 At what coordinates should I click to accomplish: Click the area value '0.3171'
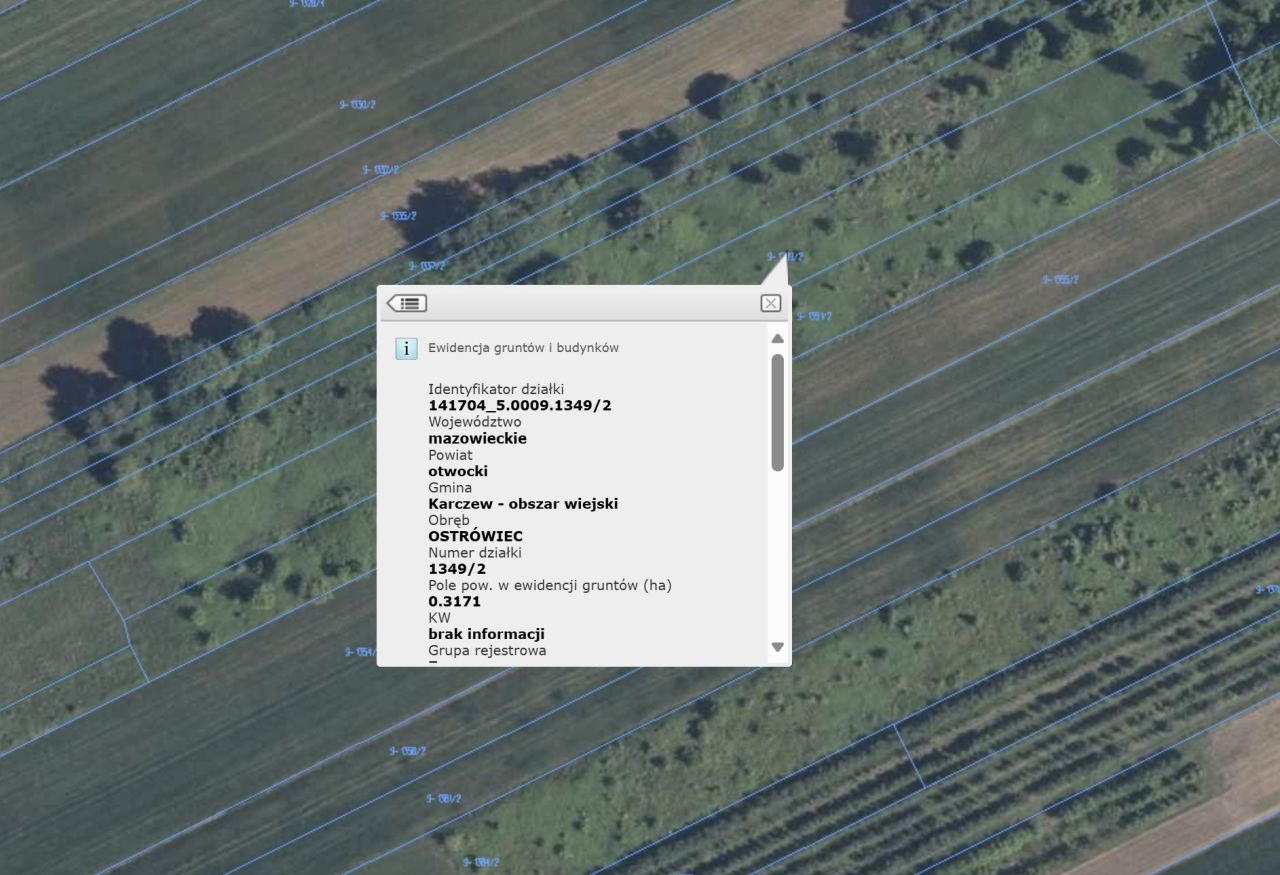pyautogui.click(x=454, y=601)
